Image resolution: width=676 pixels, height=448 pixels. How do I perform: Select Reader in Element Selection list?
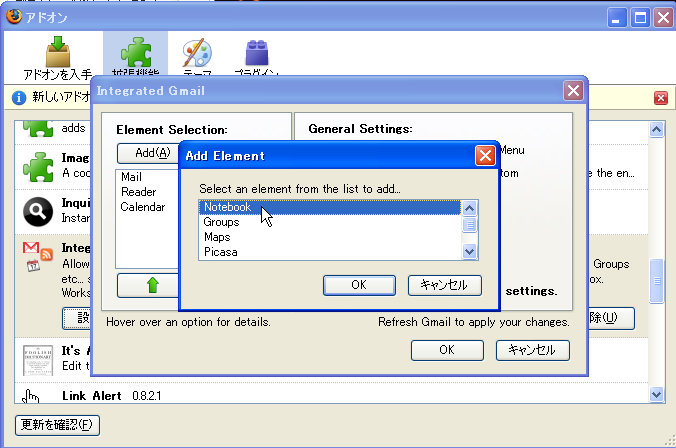[x=147, y=192]
